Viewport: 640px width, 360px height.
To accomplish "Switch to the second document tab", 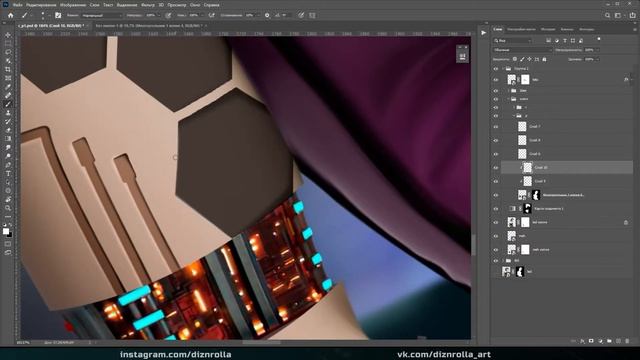I will point(149,26).
